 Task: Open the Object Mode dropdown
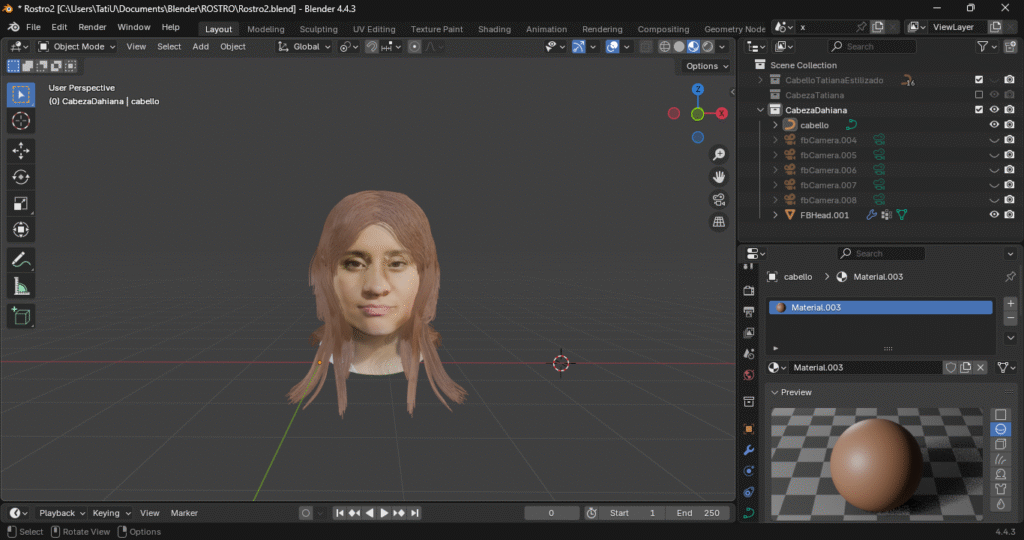coord(78,47)
